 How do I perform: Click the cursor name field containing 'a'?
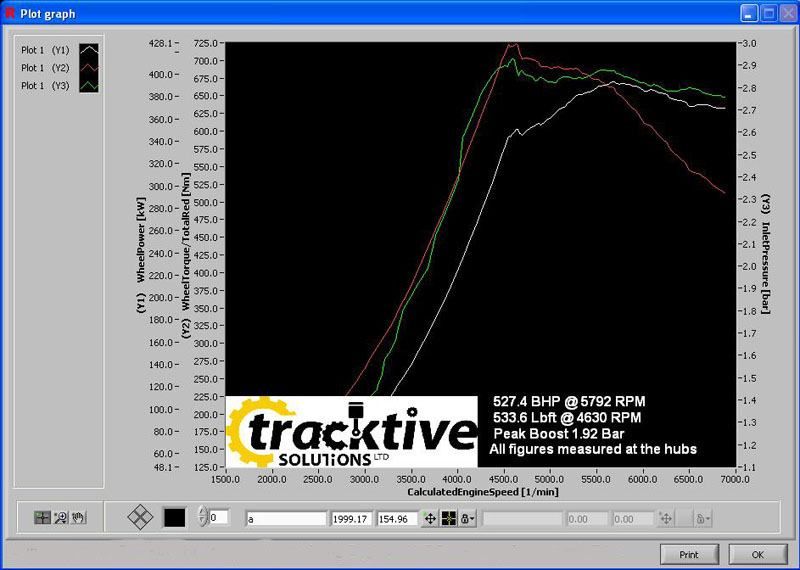click(286, 519)
